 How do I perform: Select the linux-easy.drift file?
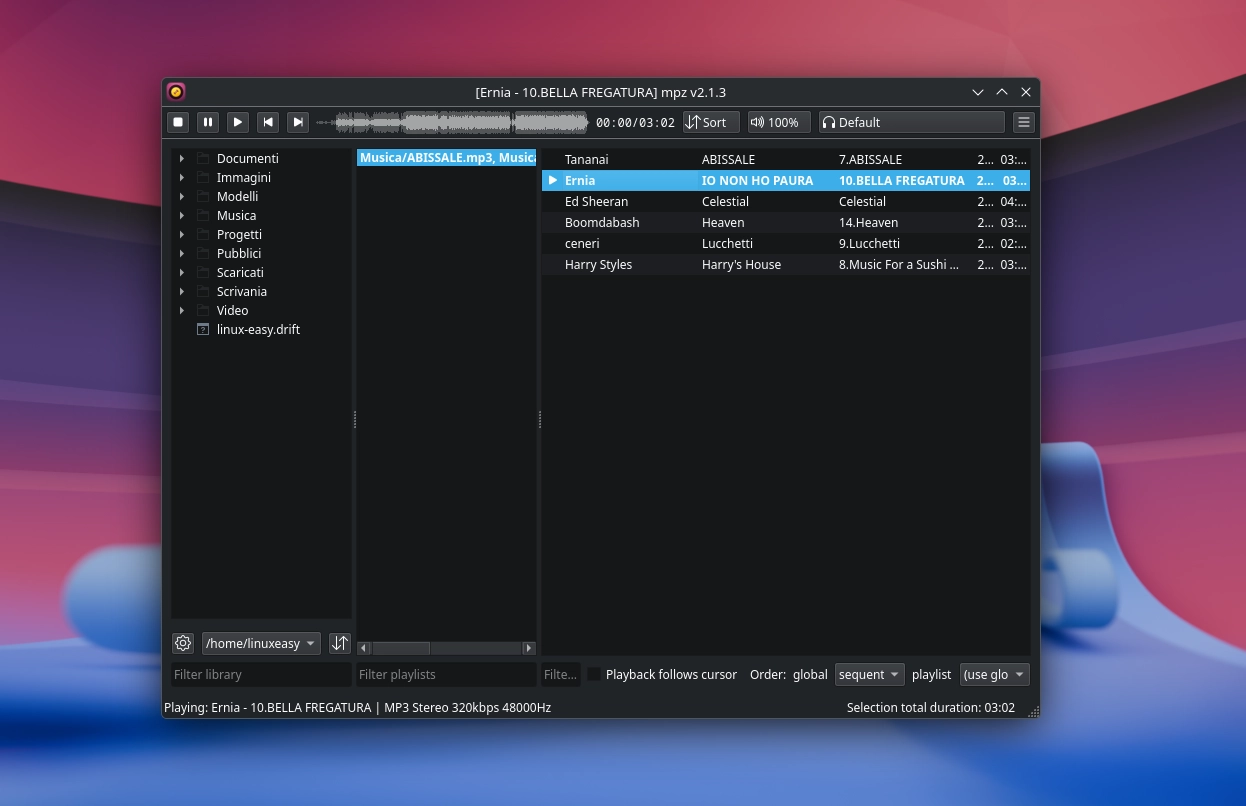[258, 329]
